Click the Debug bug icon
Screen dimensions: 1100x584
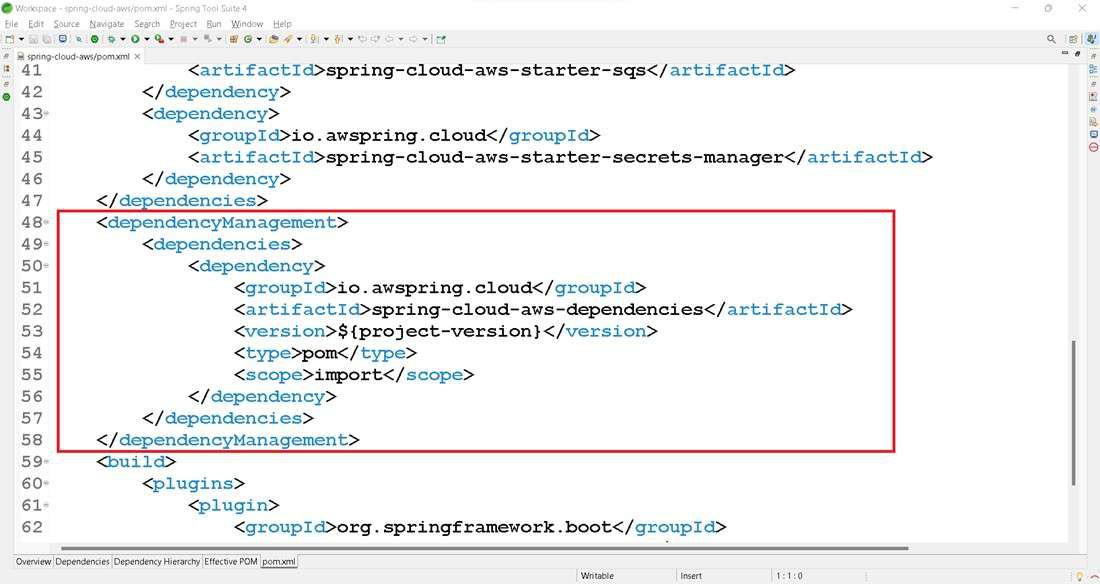point(111,39)
